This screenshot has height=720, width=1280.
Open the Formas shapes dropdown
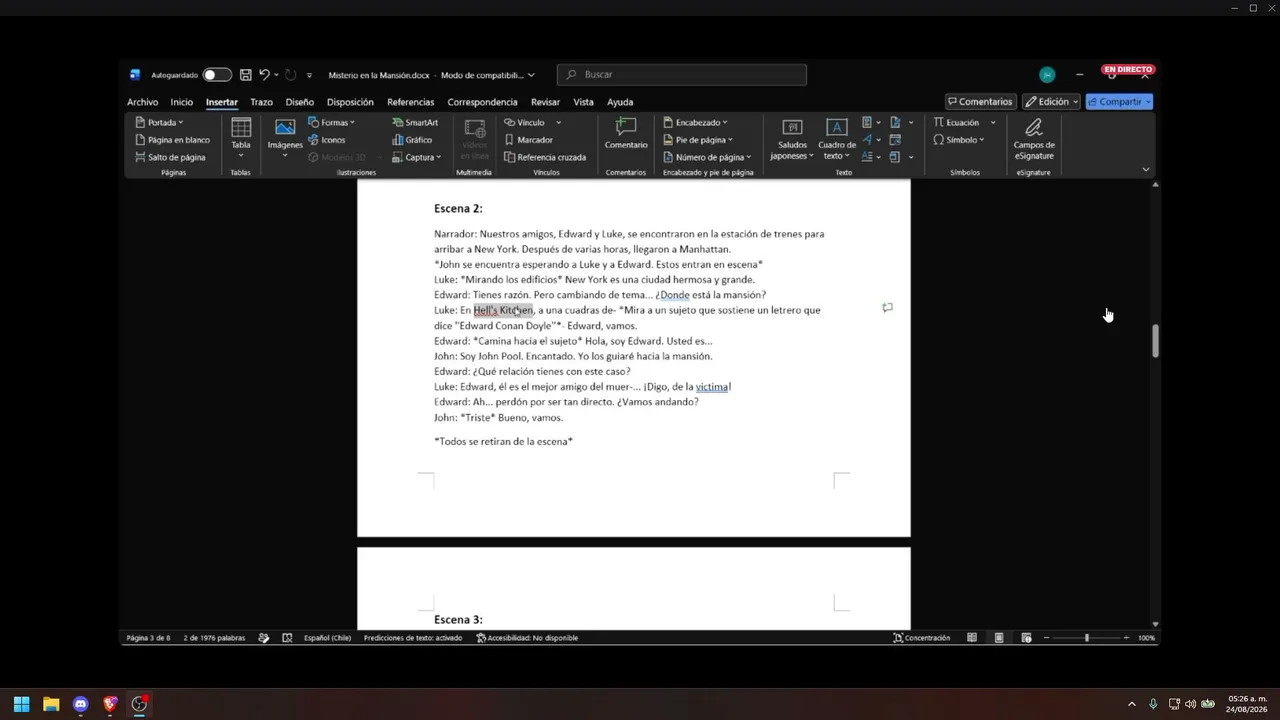(331, 123)
